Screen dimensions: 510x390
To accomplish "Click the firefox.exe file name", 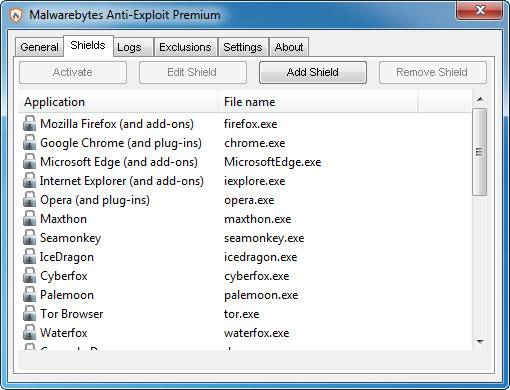I will click(251, 124).
